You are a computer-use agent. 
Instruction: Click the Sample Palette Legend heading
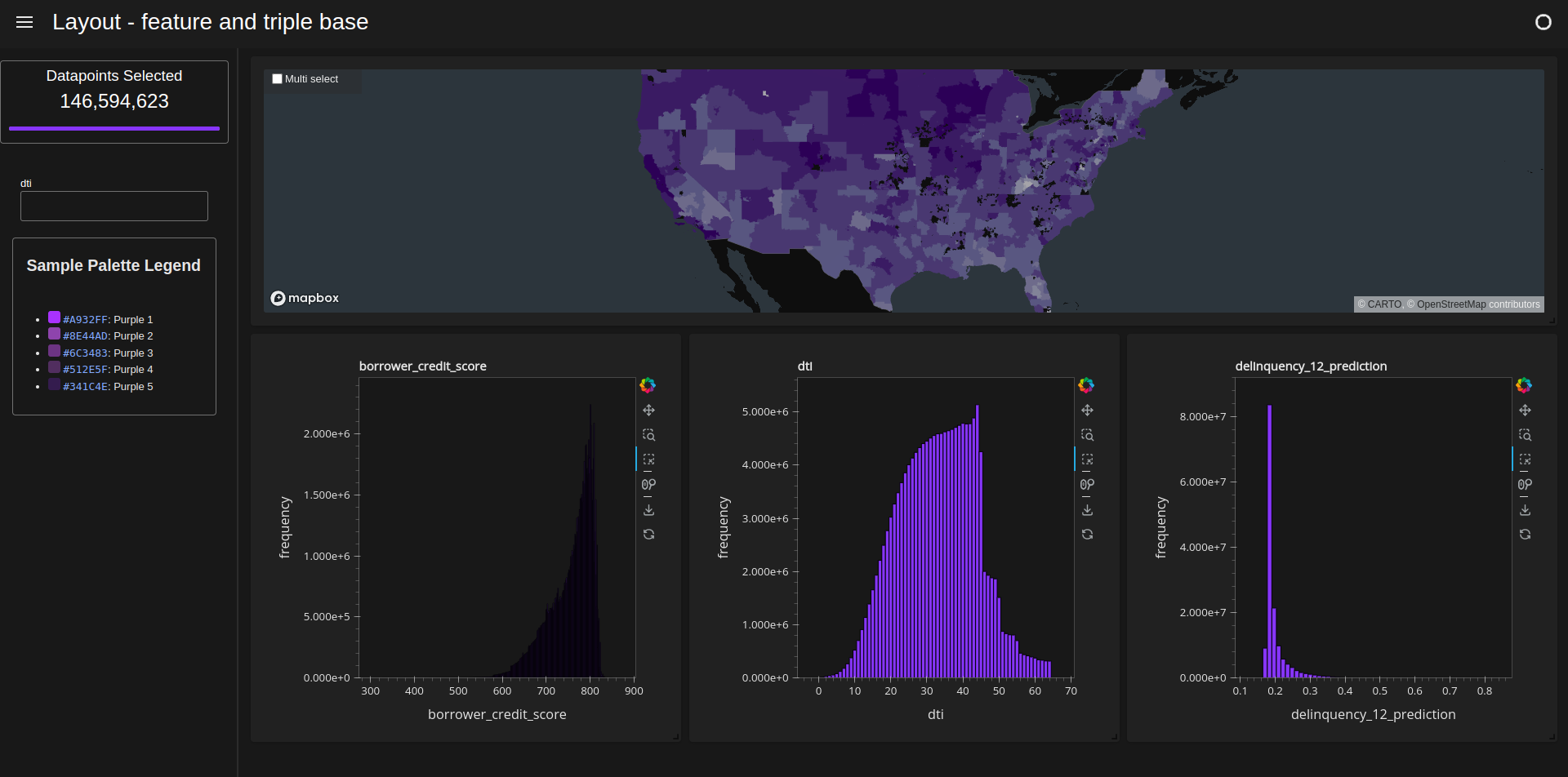pos(114,265)
